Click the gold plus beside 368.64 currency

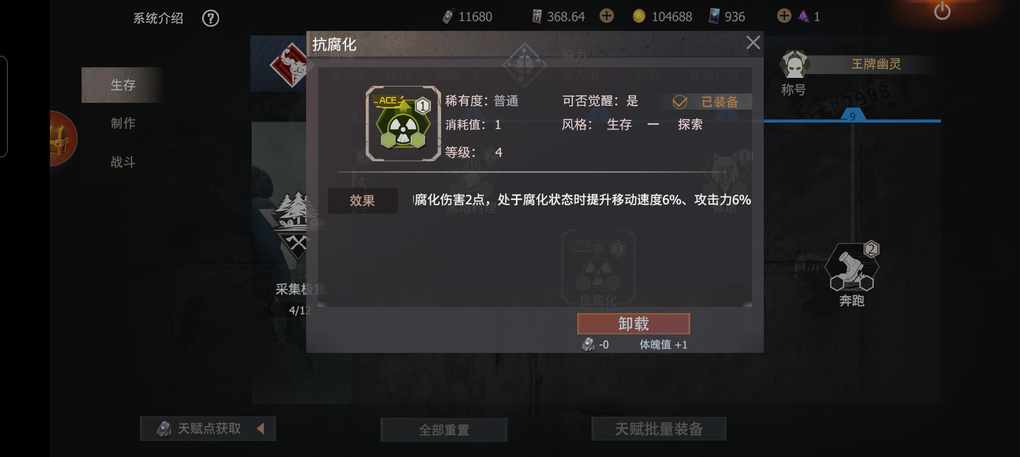(606, 16)
